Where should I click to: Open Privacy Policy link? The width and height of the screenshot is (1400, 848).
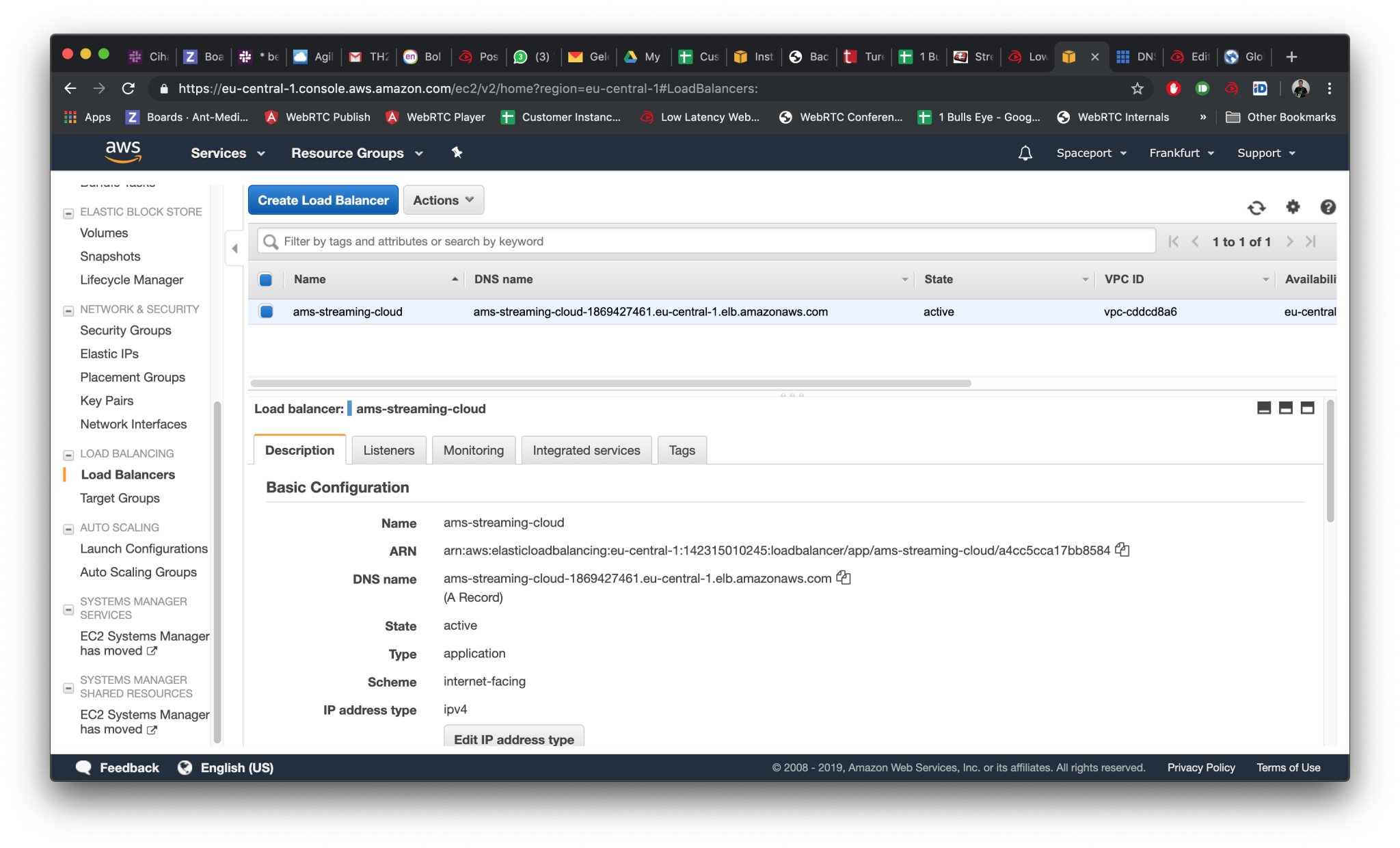click(x=1201, y=767)
